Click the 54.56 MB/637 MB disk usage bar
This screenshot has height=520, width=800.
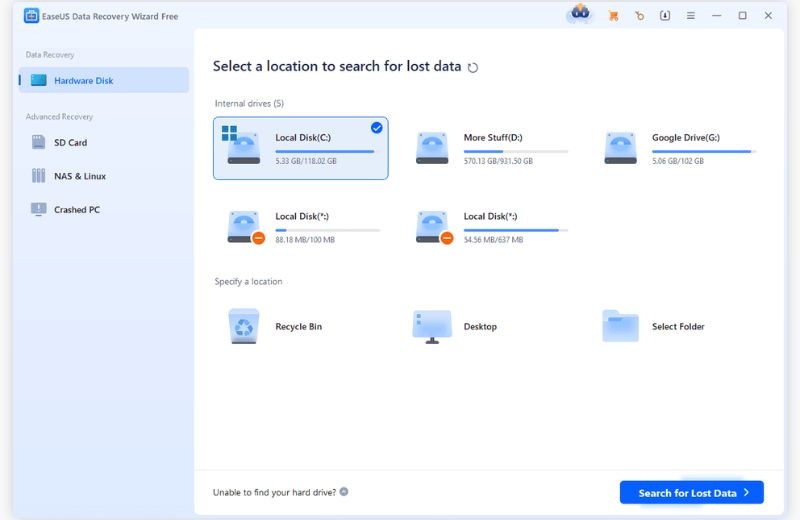click(516, 230)
